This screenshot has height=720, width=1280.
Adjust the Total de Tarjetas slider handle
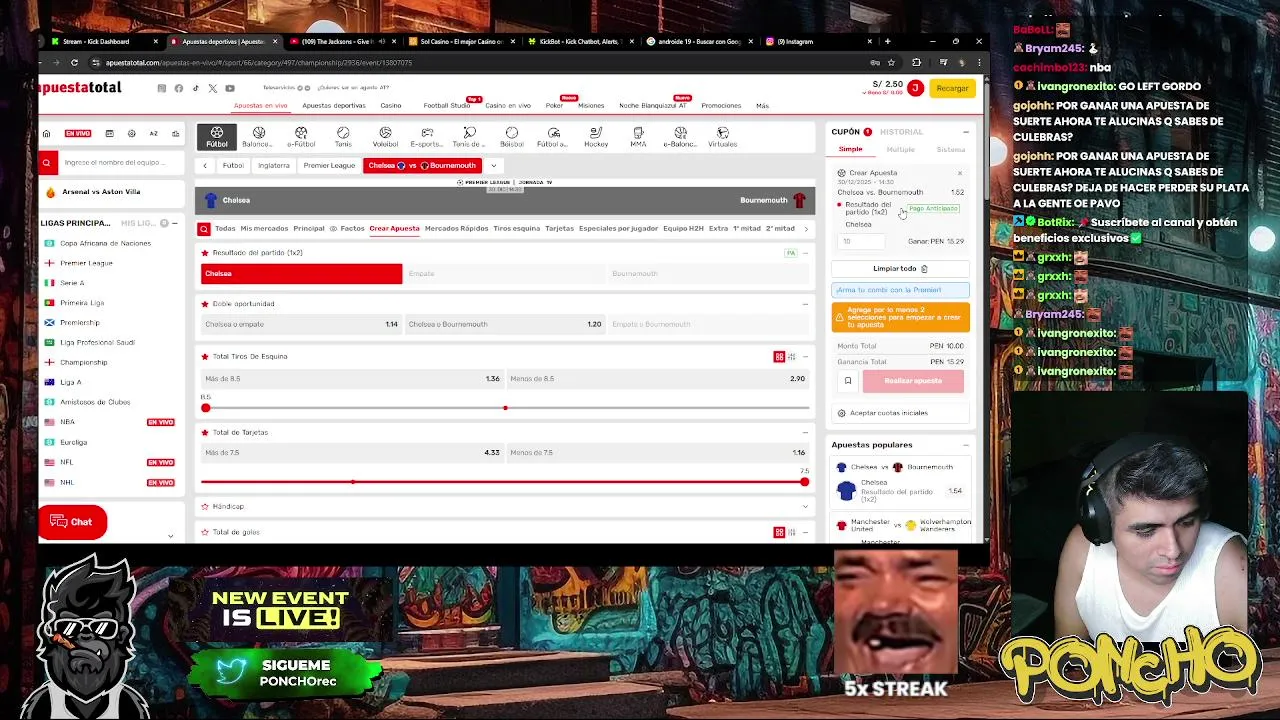[x=804, y=482]
